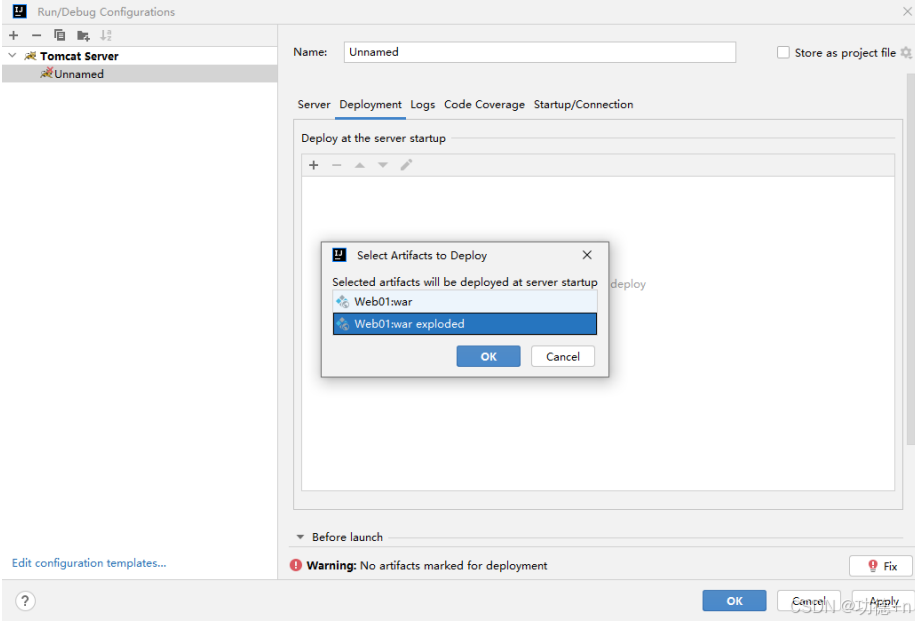The height and width of the screenshot is (622, 915).
Task: Add a new run configuration with plus icon
Action: click(13, 36)
